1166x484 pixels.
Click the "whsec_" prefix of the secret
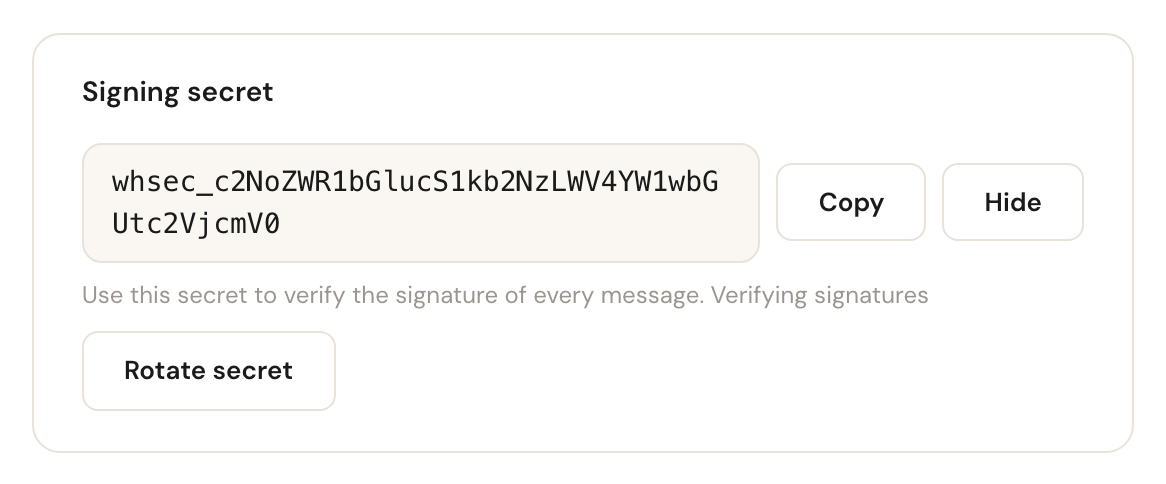[162, 183]
